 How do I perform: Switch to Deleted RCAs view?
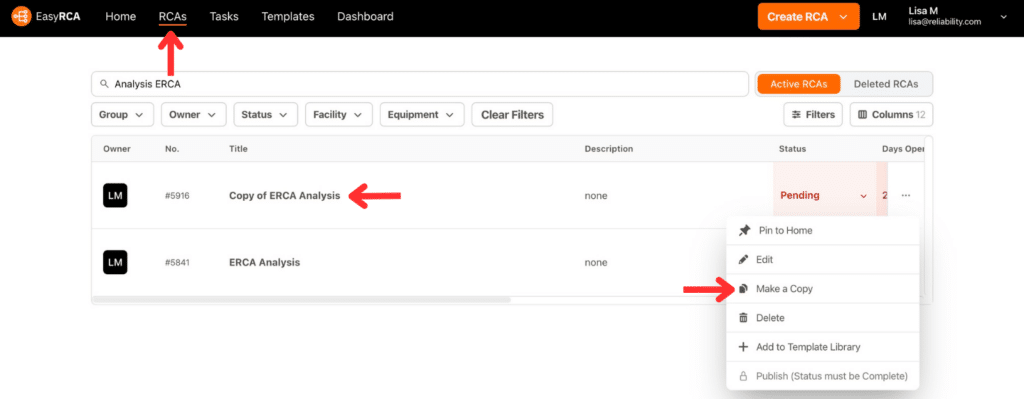886,84
